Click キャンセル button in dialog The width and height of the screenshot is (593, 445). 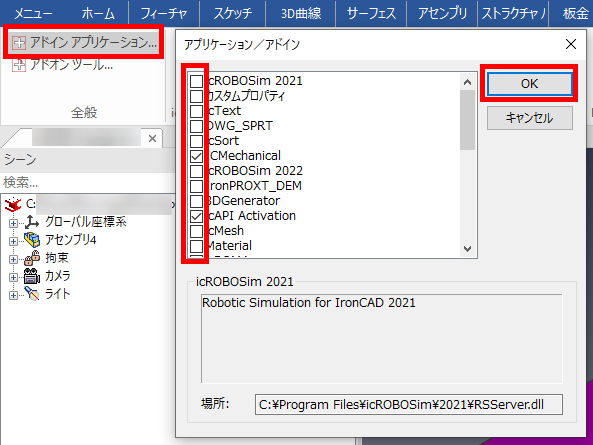click(529, 118)
